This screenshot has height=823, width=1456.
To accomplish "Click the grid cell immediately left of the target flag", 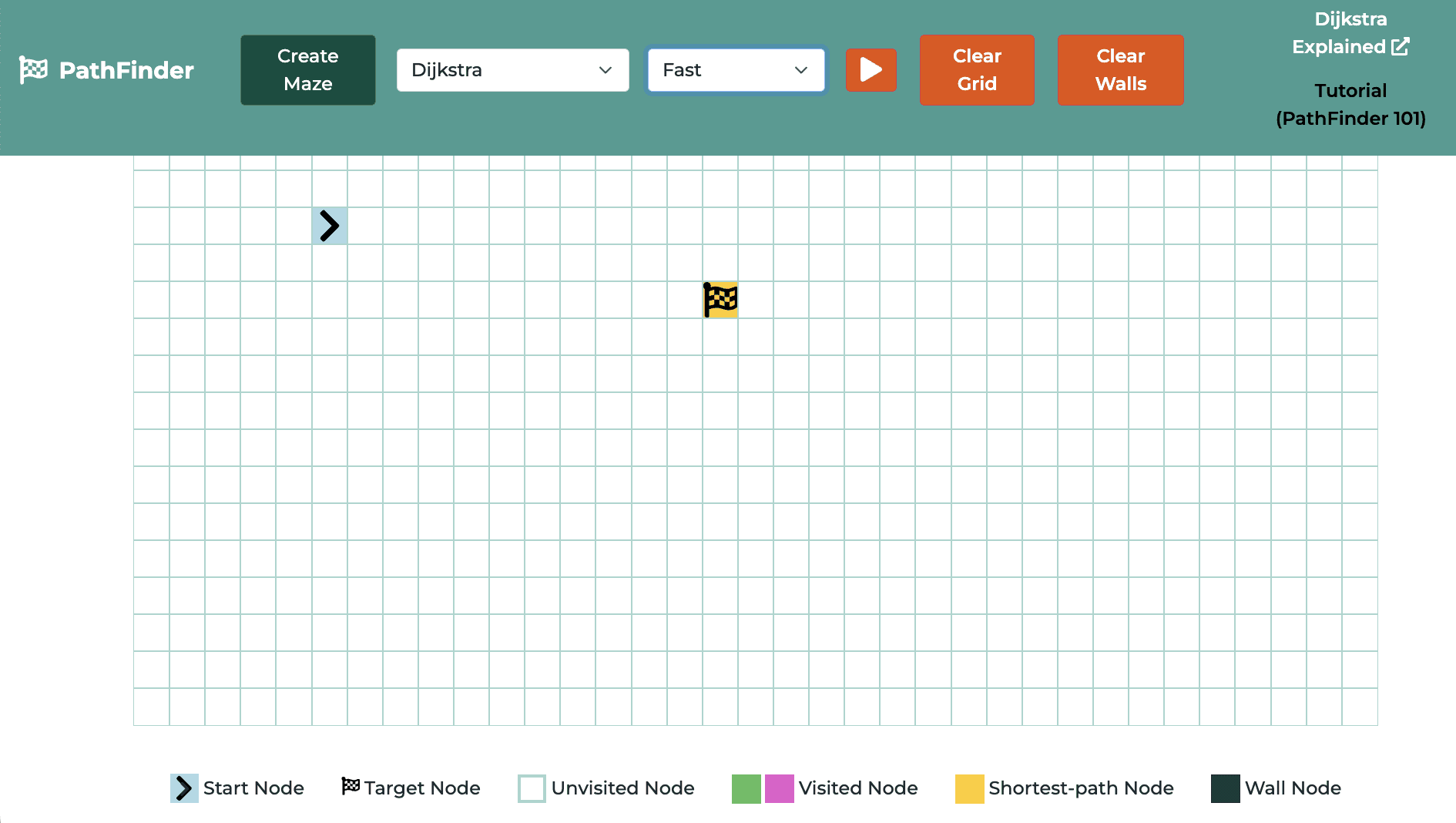I will click(x=685, y=300).
